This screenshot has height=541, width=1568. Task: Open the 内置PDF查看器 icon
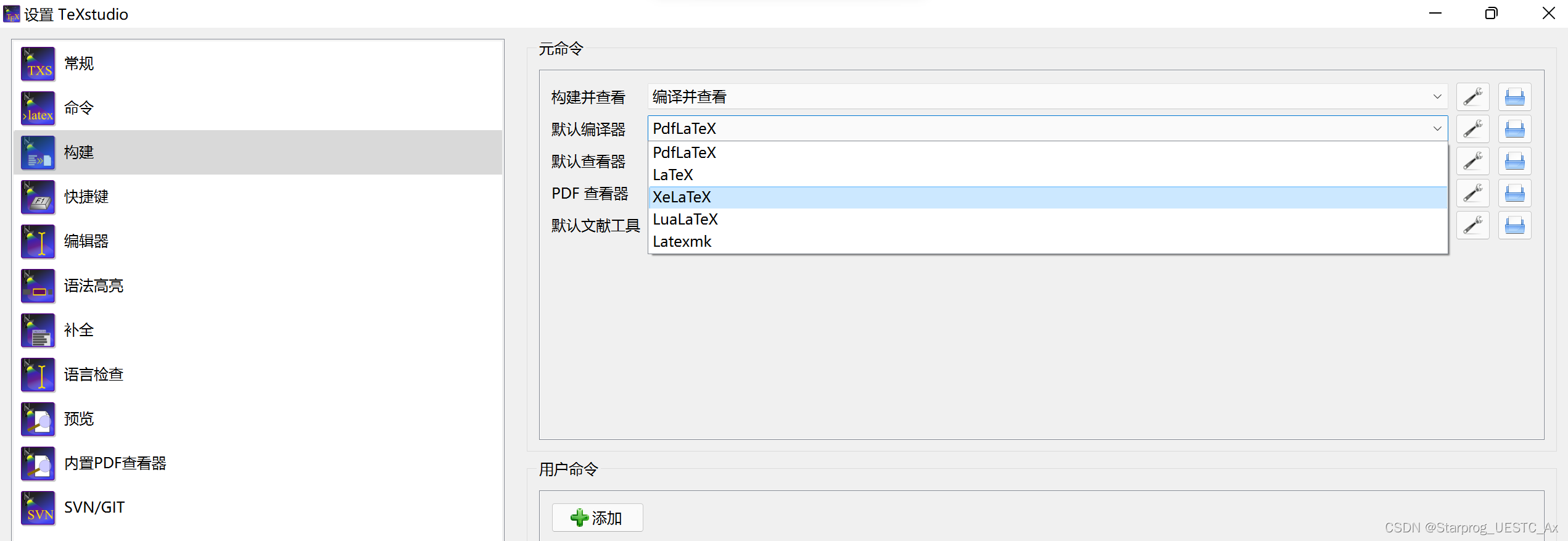coord(38,463)
